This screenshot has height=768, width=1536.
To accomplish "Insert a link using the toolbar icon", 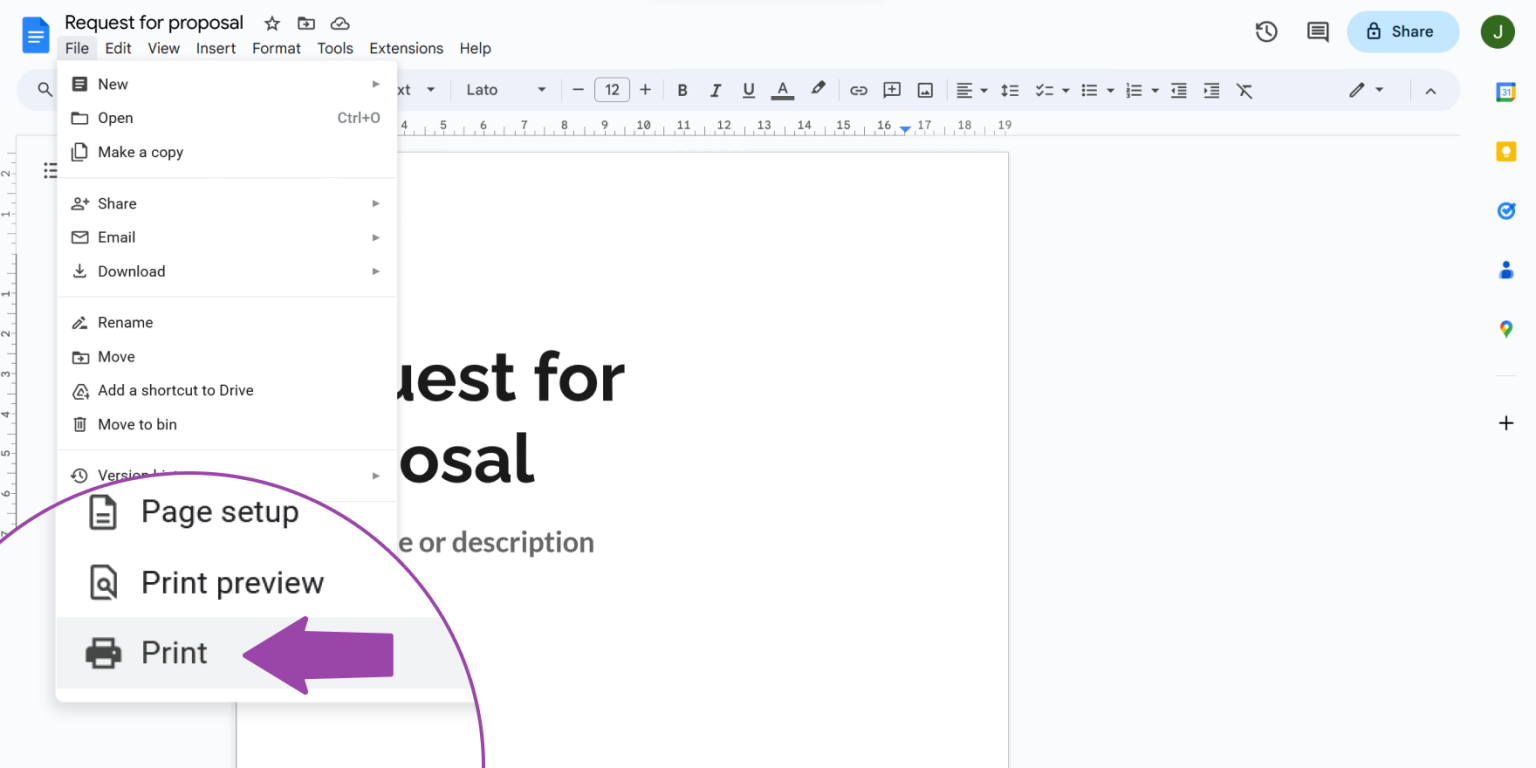I will click(x=858, y=90).
